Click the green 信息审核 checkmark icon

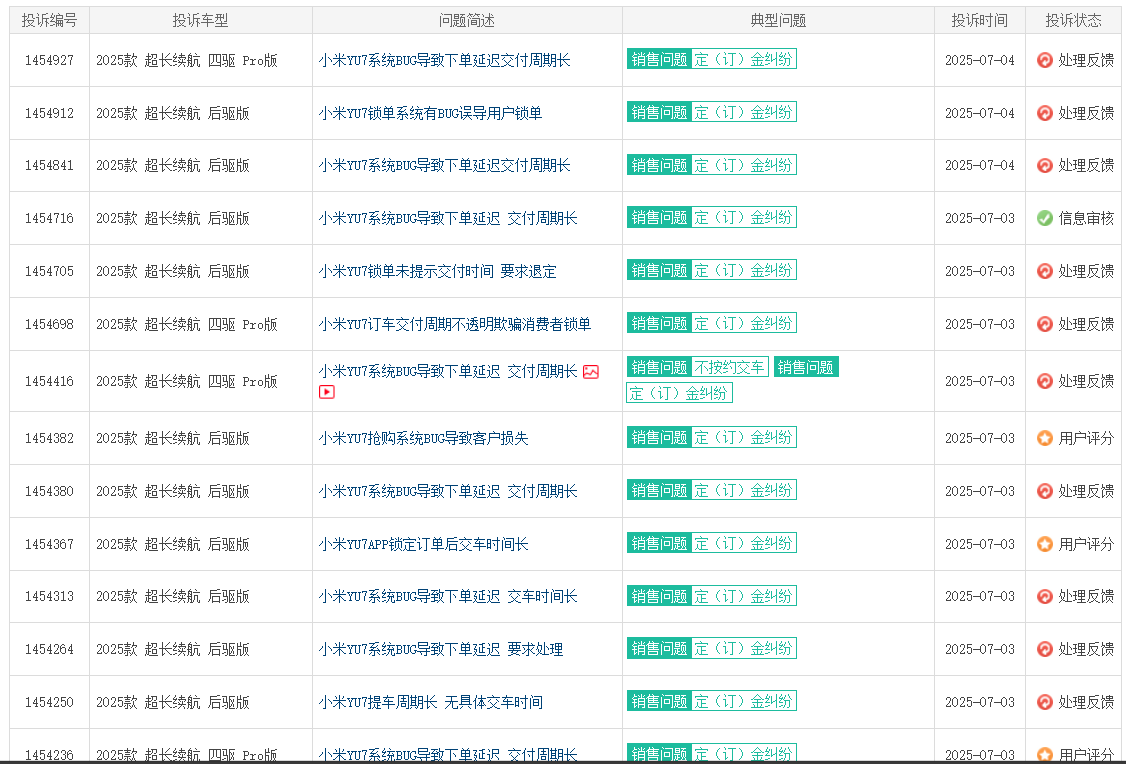[x=1045, y=218]
